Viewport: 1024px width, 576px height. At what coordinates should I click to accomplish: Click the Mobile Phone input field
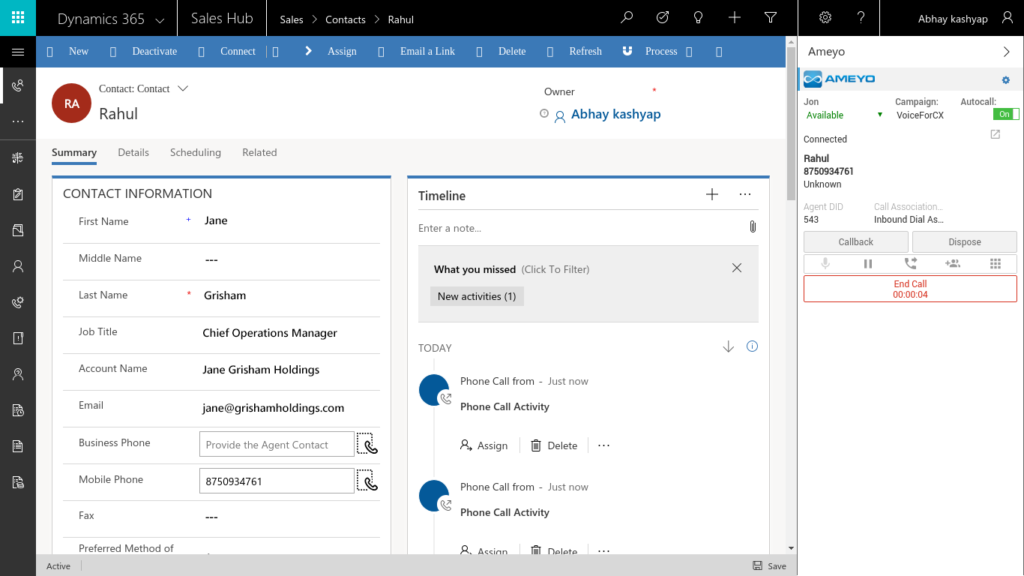coord(277,481)
